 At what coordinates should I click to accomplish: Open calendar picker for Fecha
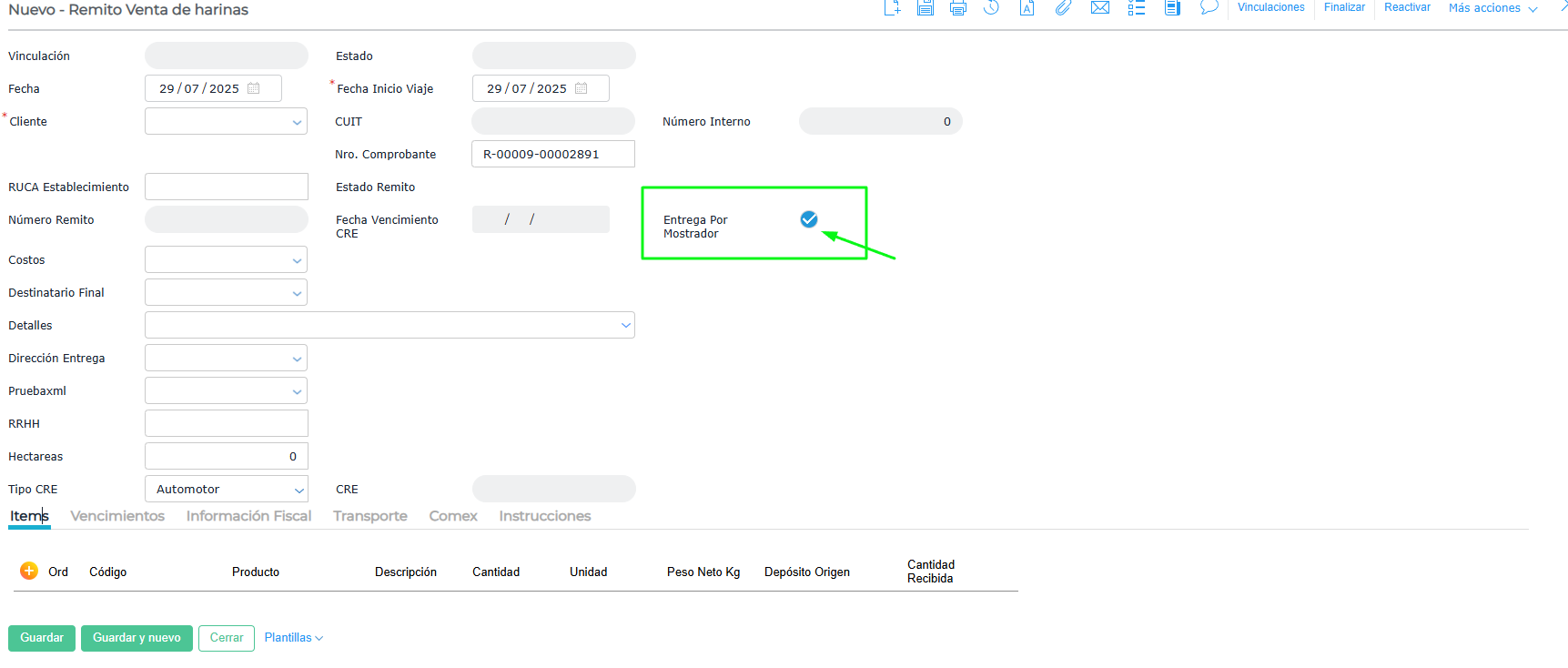click(x=254, y=88)
